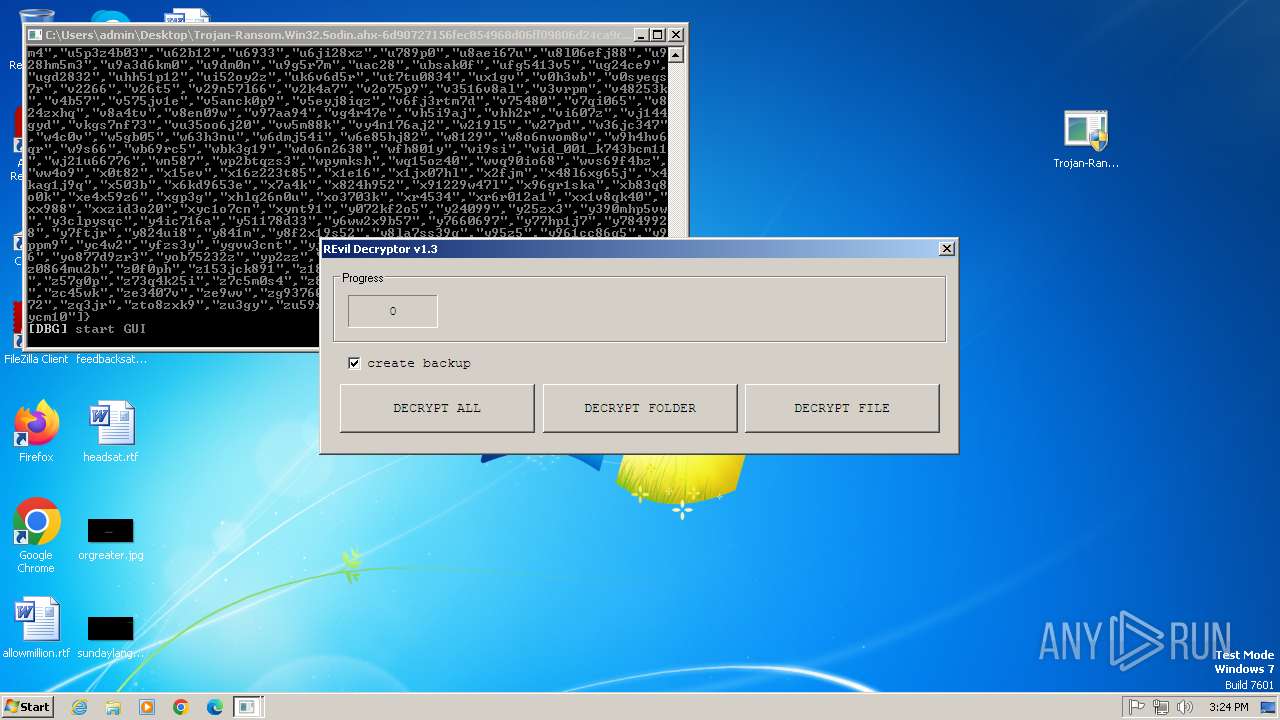Click the clock showing 3:24 PM
1280x720 pixels.
click(1228, 707)
